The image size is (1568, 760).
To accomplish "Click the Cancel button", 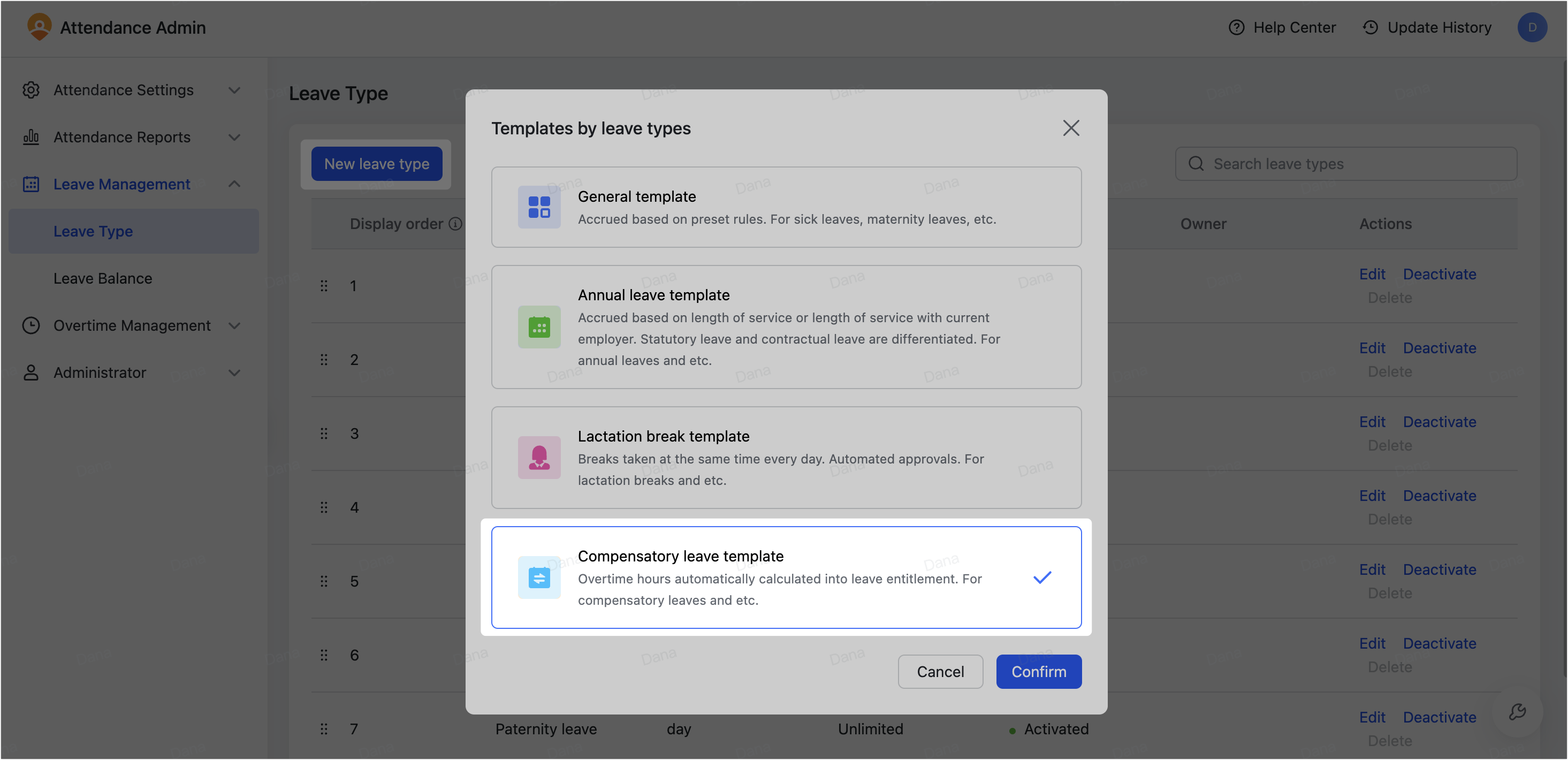I will point(940,672).
